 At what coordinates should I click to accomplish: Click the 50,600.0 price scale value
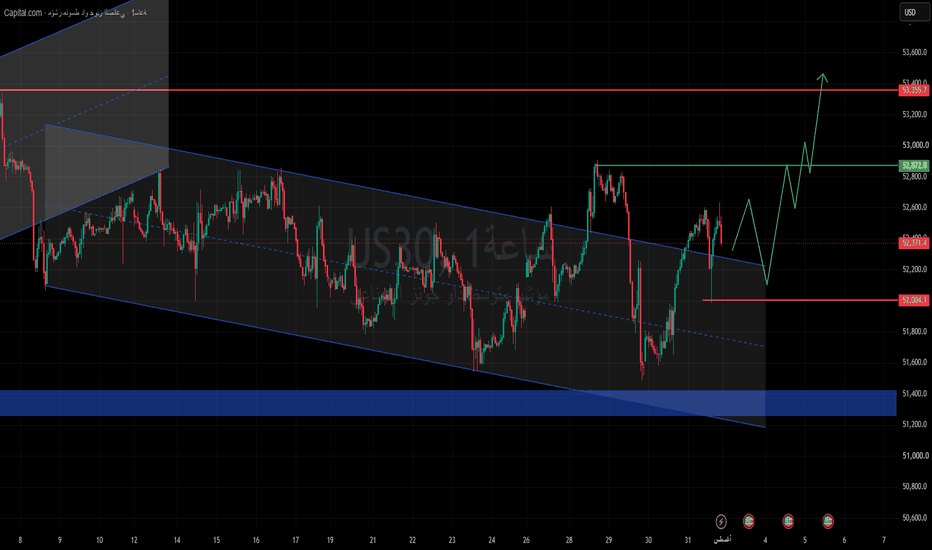click(x=914, y=518)
